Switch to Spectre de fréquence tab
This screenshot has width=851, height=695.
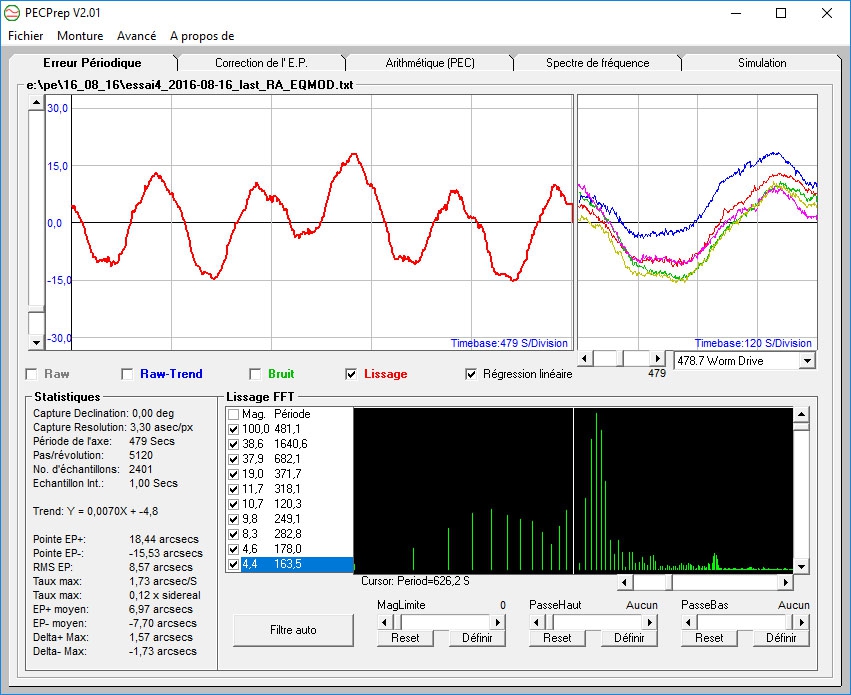click(x=598, y=63)
